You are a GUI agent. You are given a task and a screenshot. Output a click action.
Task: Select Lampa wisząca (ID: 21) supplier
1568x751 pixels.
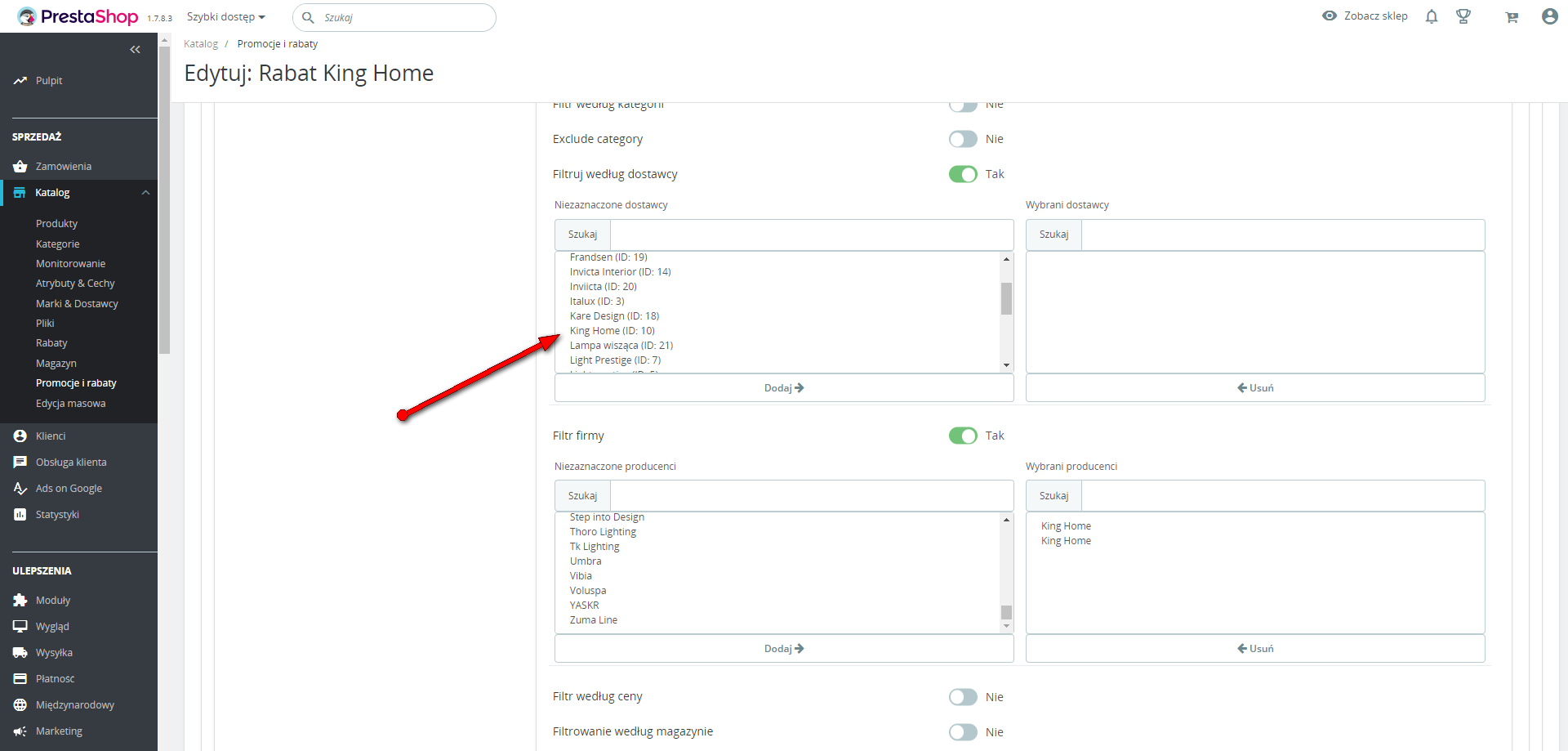[x=621, y=346]
